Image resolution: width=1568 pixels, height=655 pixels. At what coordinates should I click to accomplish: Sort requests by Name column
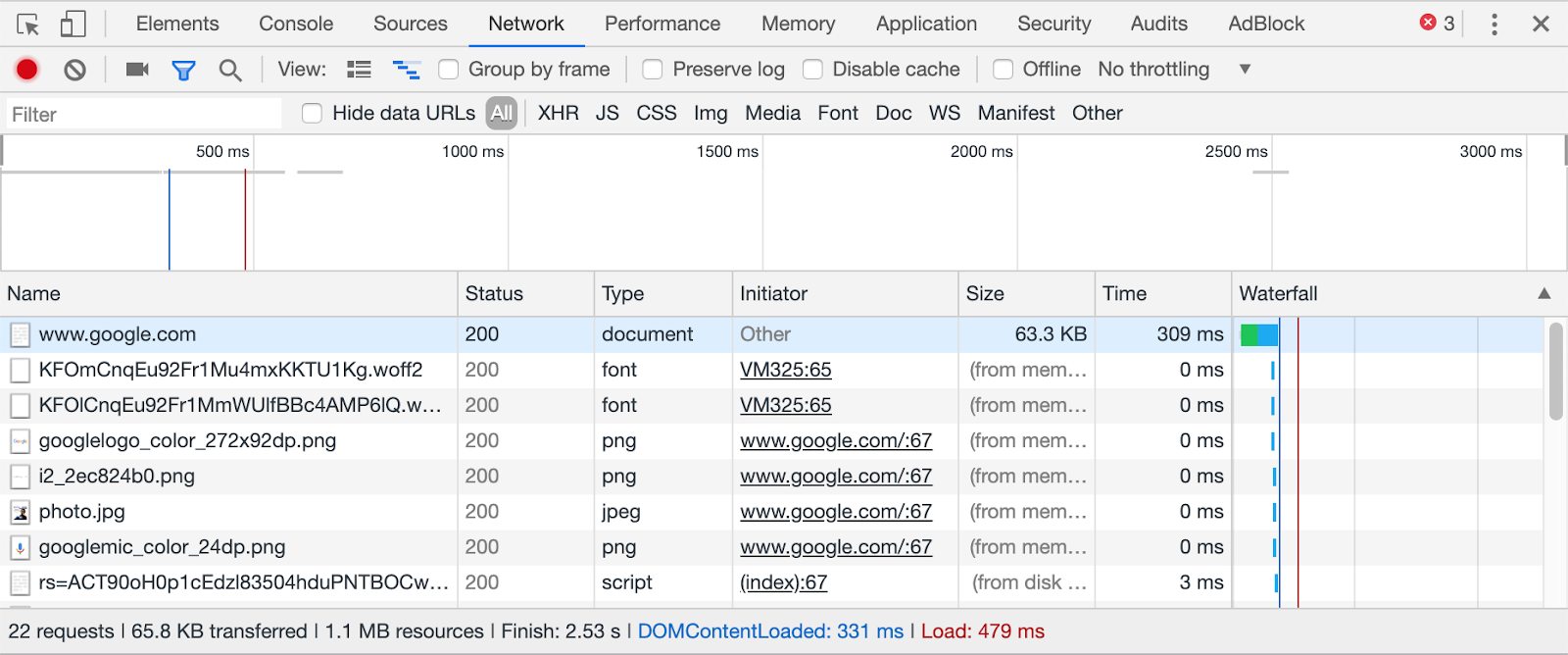229,294
